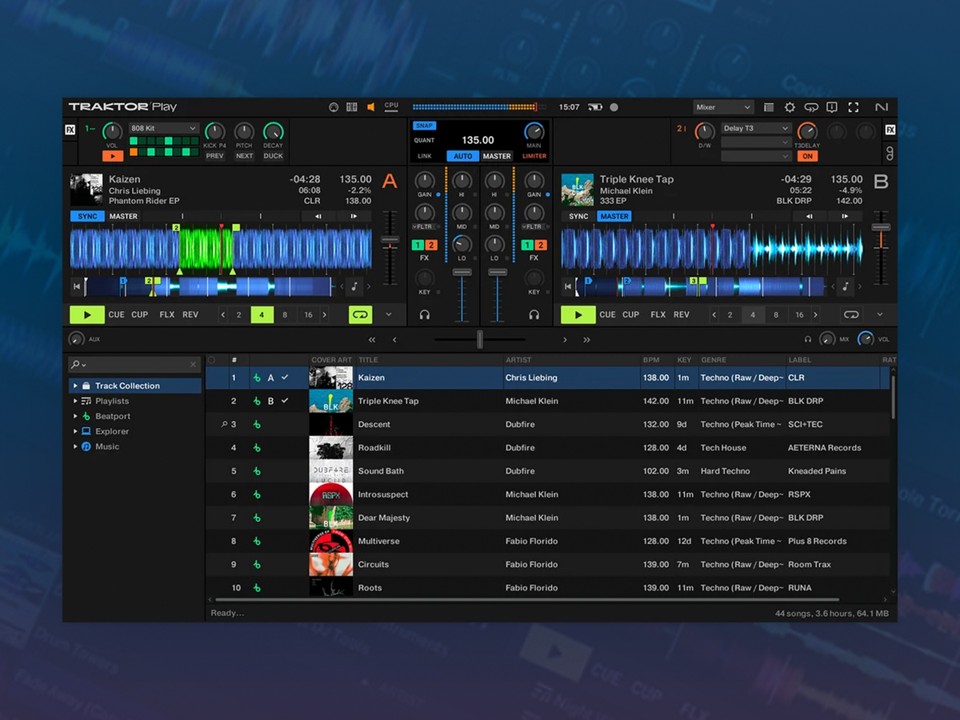Image resolution: width=960 pixels, height=720 pixels.
Task: Activate the loop button on Deck A
Action: point(361,315)
